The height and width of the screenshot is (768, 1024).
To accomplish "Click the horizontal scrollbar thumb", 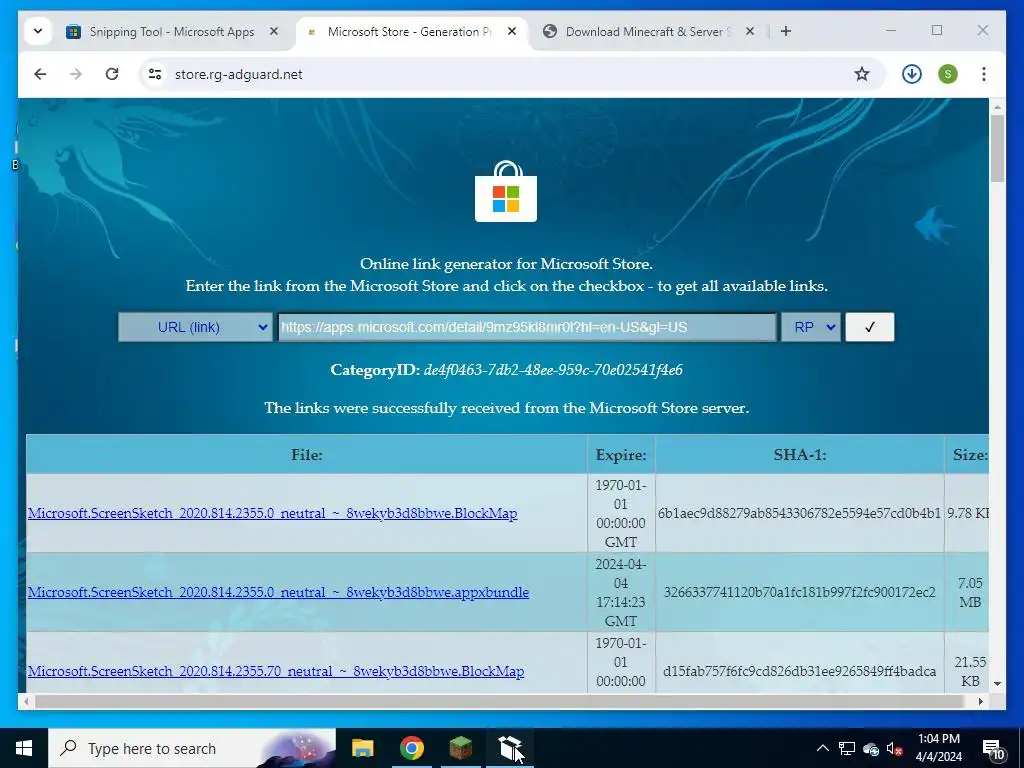I will [500, 702].
